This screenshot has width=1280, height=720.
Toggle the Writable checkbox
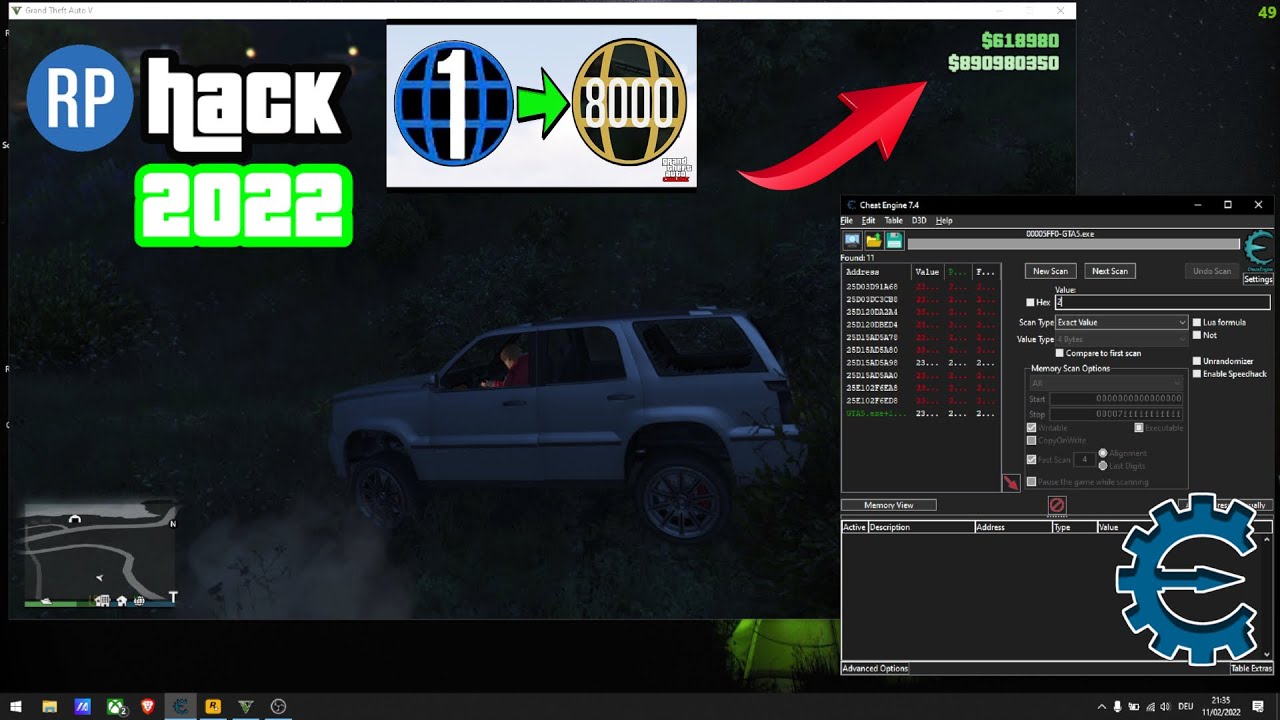point(1032,428)
